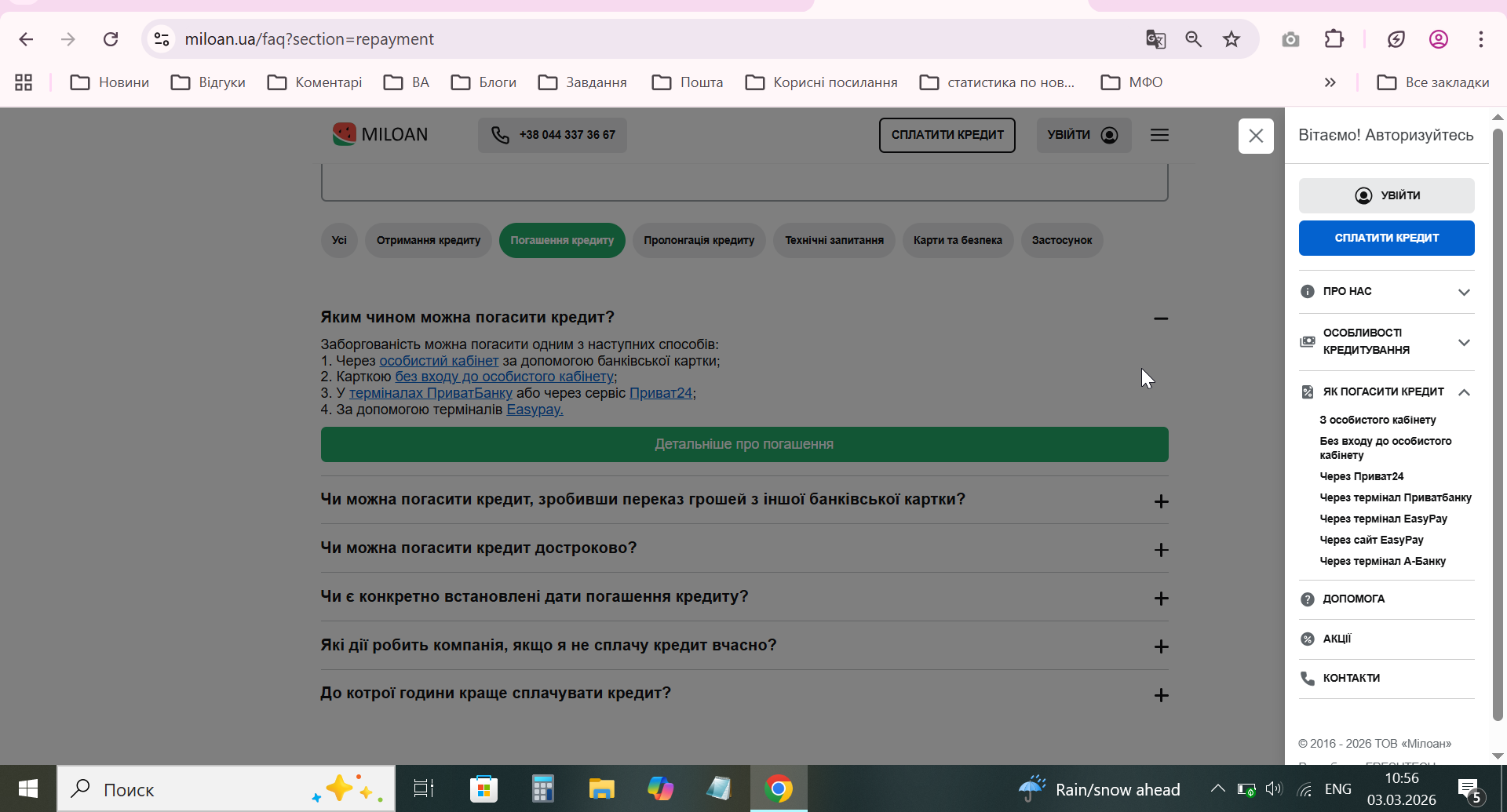Click the Windows Start button

pos(28,788)
